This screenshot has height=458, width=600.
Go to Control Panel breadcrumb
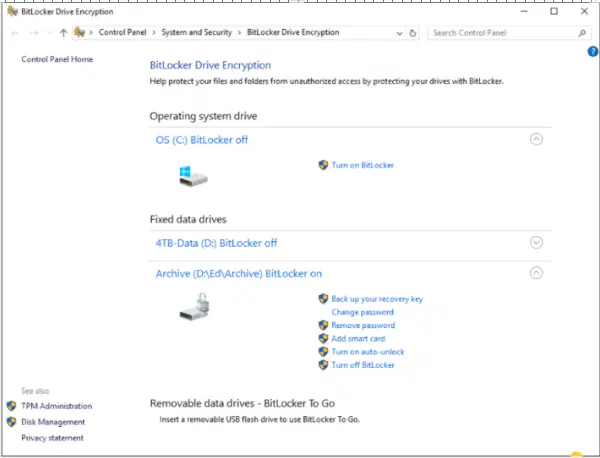click(x=122, y=32)
